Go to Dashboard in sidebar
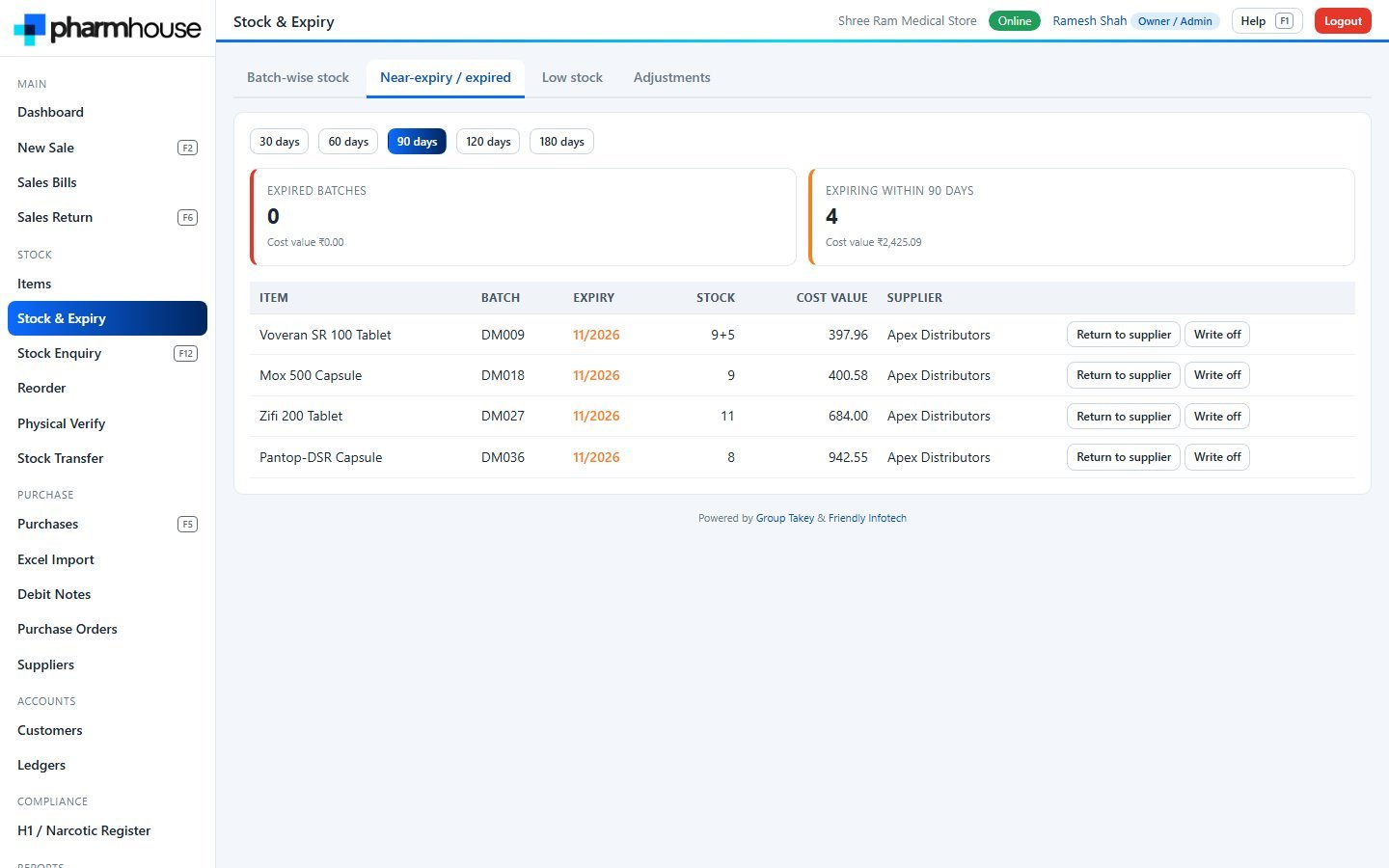This screenshot has width=1389, height=868. [x=107, y=112]
